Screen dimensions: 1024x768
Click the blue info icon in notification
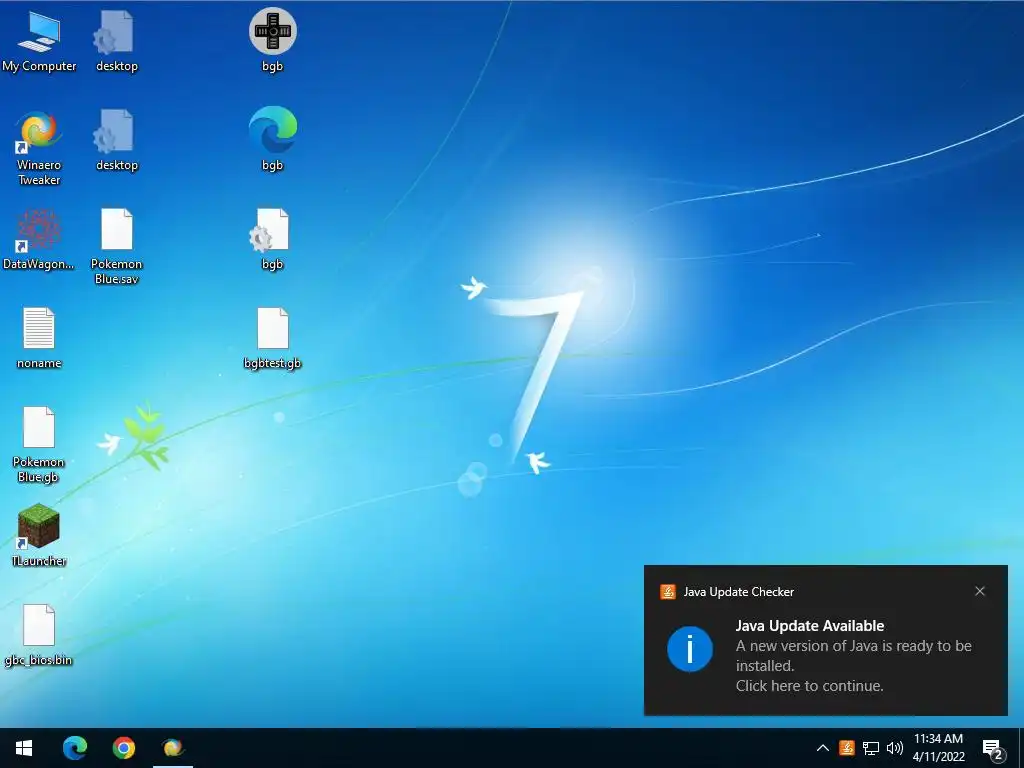click(x=690, y=649)
